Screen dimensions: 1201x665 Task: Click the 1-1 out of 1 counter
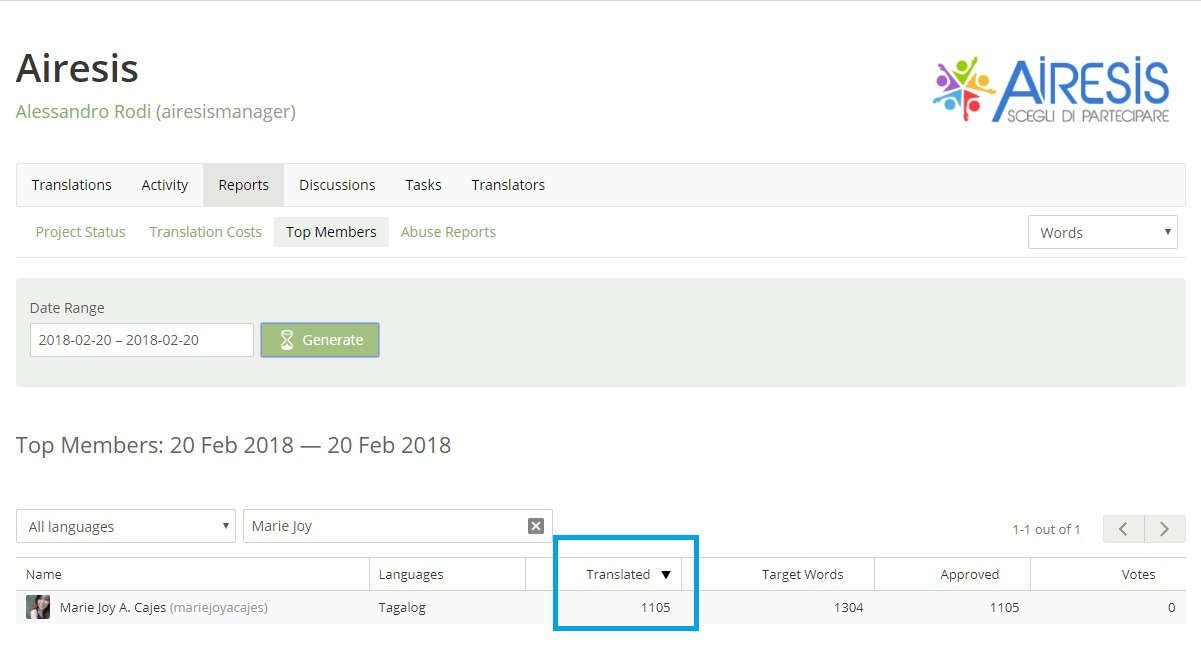pyautogui.click(x=1046, y=529)
